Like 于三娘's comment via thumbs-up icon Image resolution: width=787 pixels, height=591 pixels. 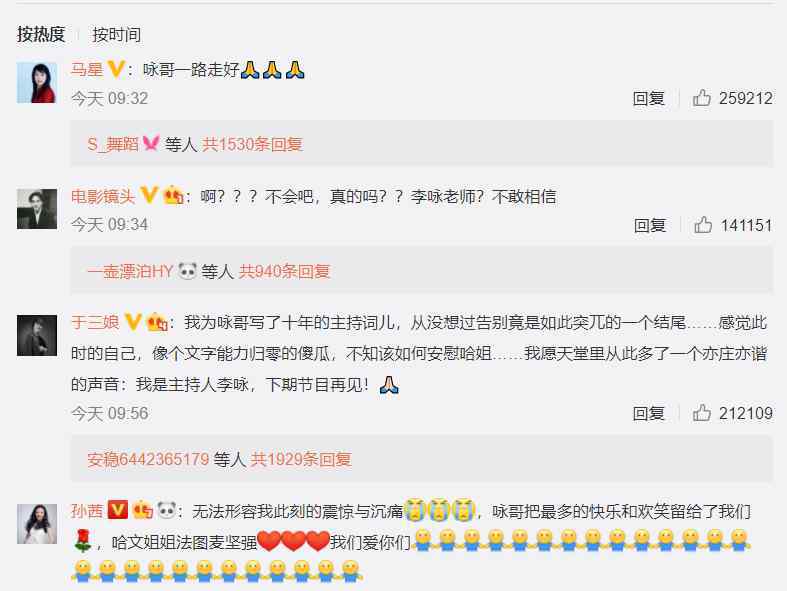pos(702,413)
